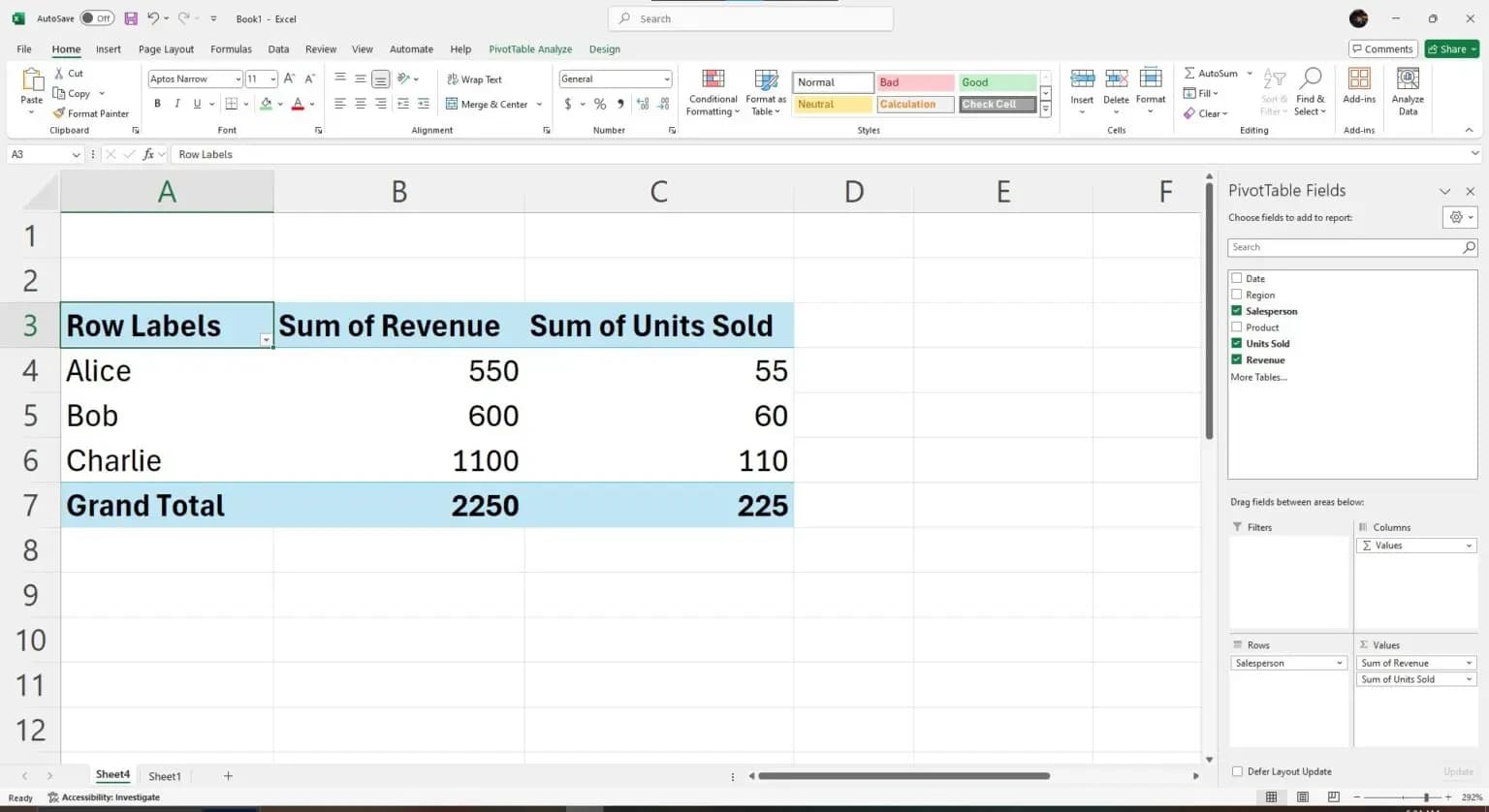Switch to the Insert tab
Image resolution: width=1489 pixels, height=812 pixels.
tap(109, 48)
